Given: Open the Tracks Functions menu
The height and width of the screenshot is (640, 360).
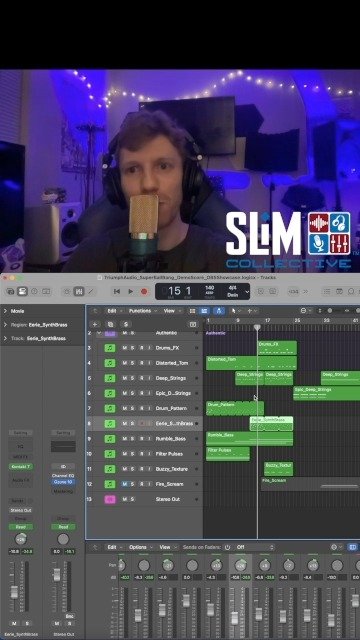Looking at the screenshot, I should tap(143, 311).
